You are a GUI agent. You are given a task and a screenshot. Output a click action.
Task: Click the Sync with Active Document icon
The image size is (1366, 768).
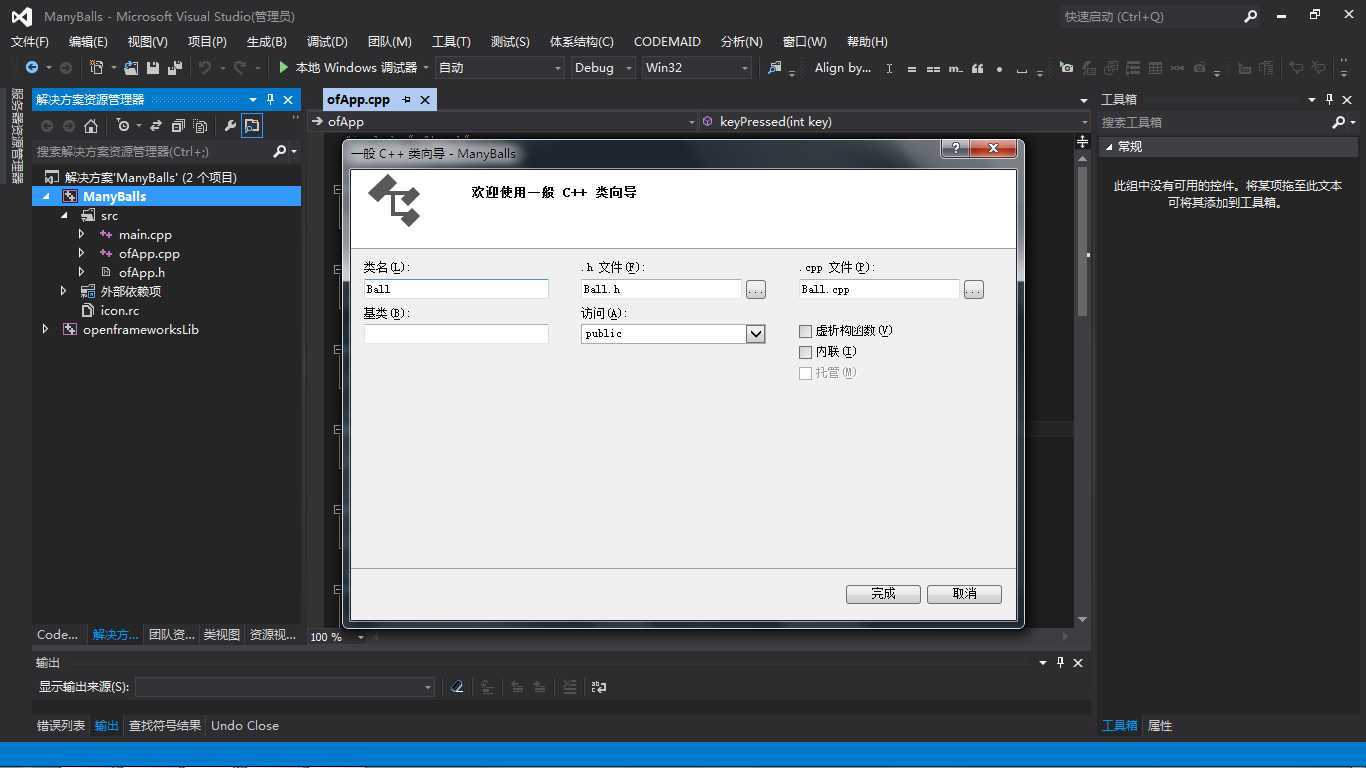(155, 125)
